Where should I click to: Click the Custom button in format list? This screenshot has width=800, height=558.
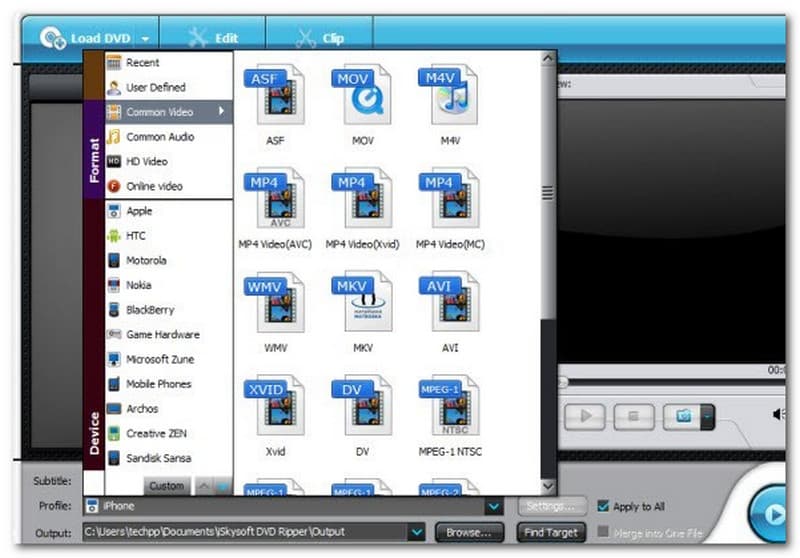pos(167,486)
